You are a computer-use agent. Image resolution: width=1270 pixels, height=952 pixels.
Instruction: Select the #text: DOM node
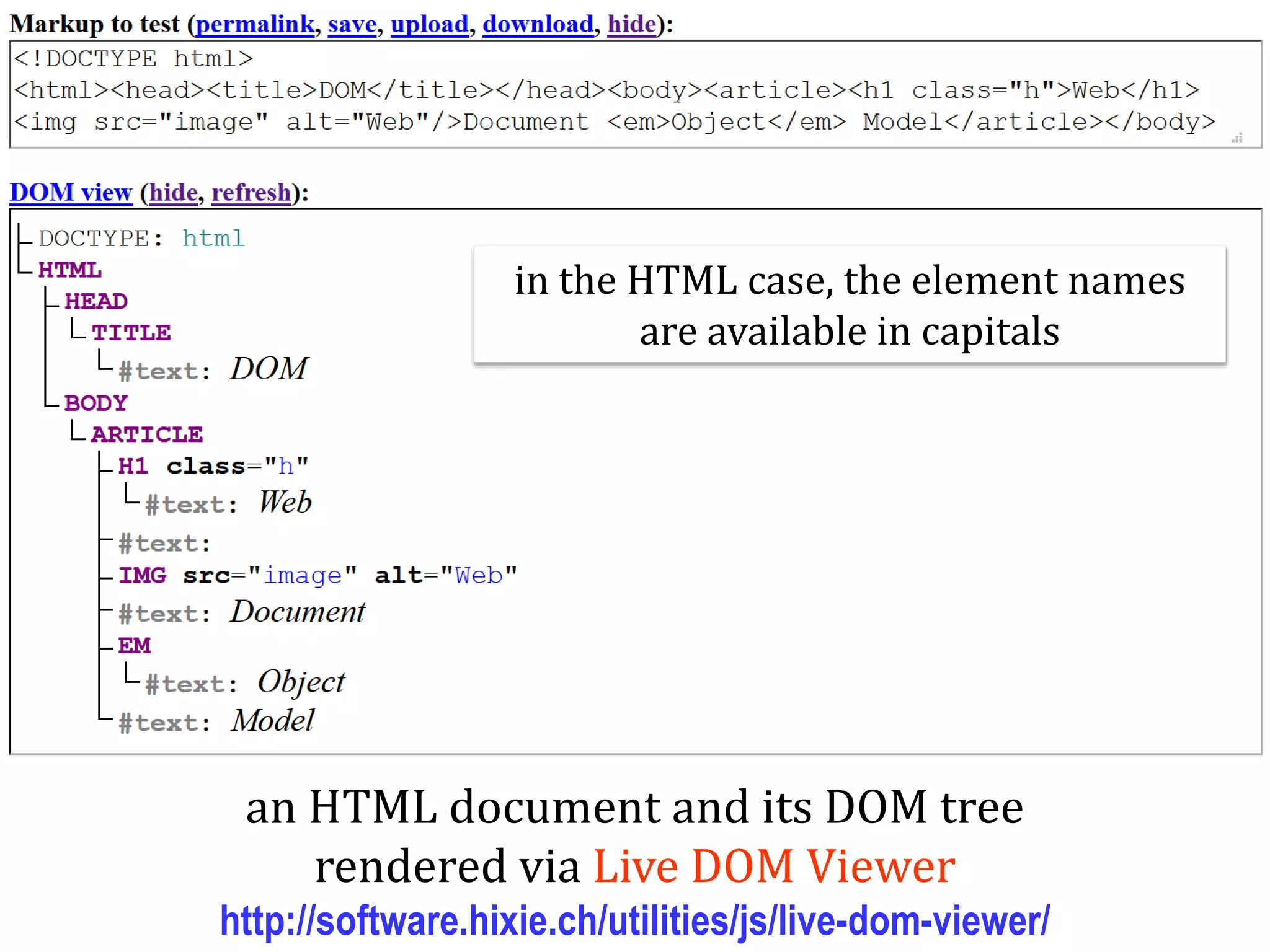point(213,369)
